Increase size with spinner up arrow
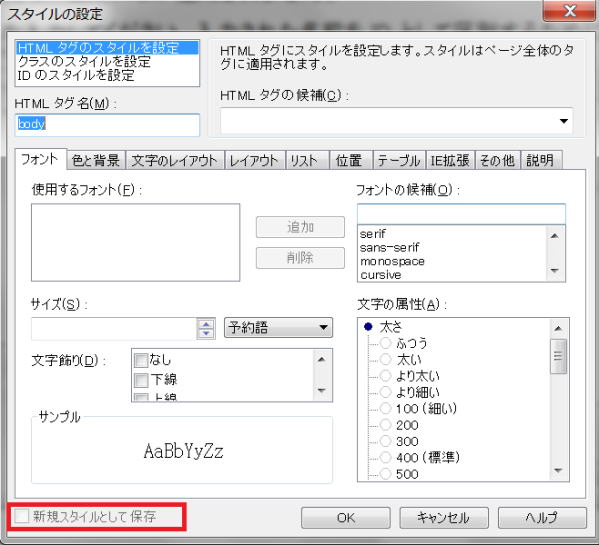The height and width of the screenshot is (545, 599). click(x=206, y=324)
